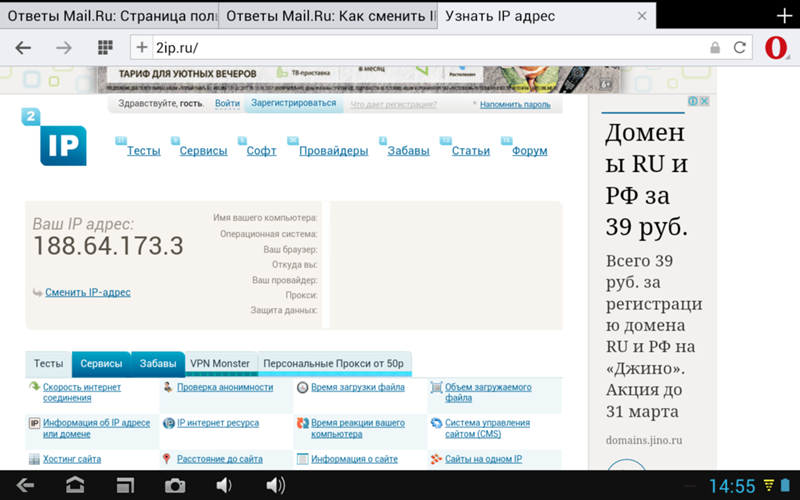Screen dimensions: 800x500
Task: Click the top banner ad 'Тариф для уютных вечеров'
Action: [358, 79]
